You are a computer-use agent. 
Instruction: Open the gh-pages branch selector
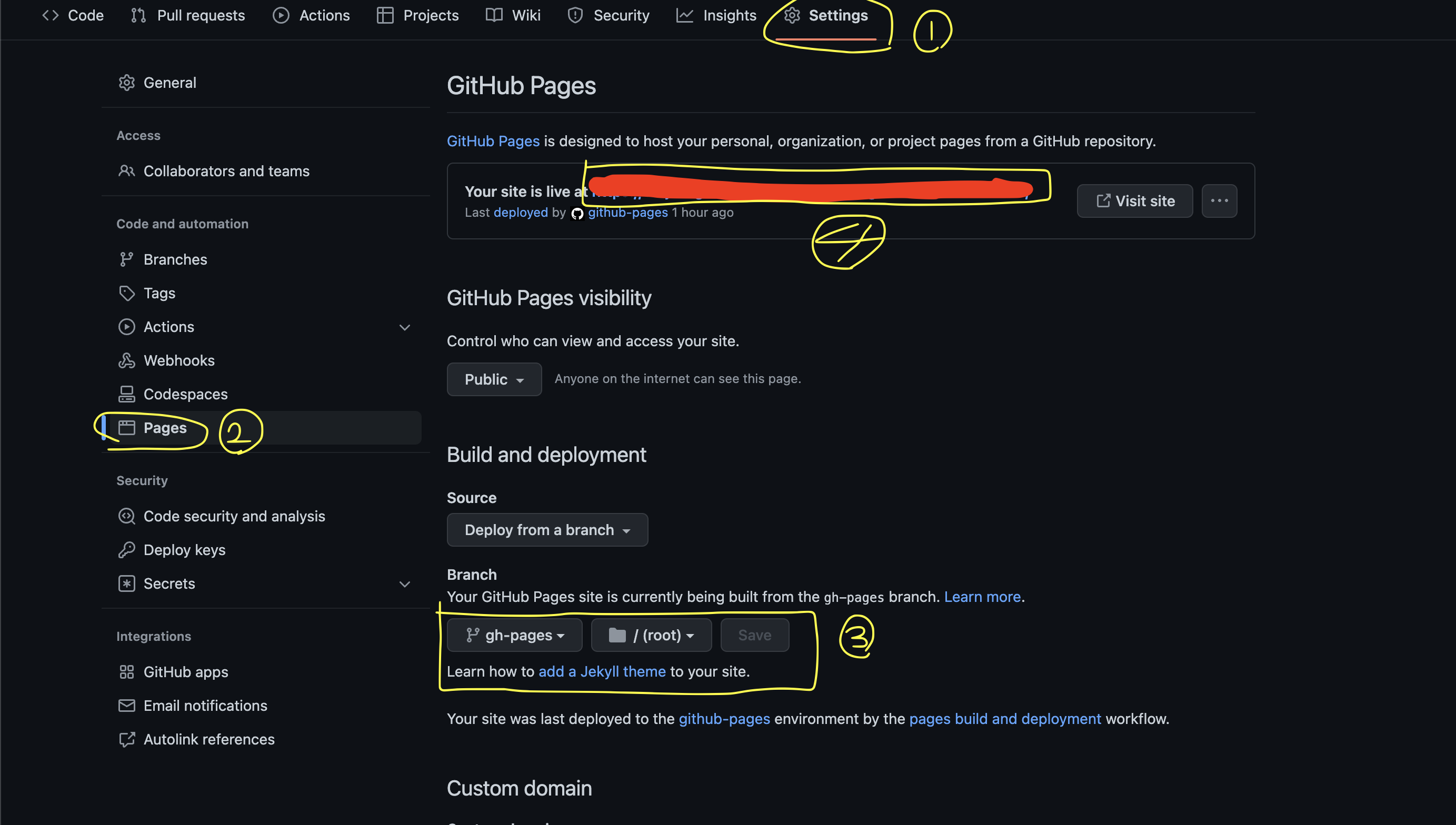point(515,635)
